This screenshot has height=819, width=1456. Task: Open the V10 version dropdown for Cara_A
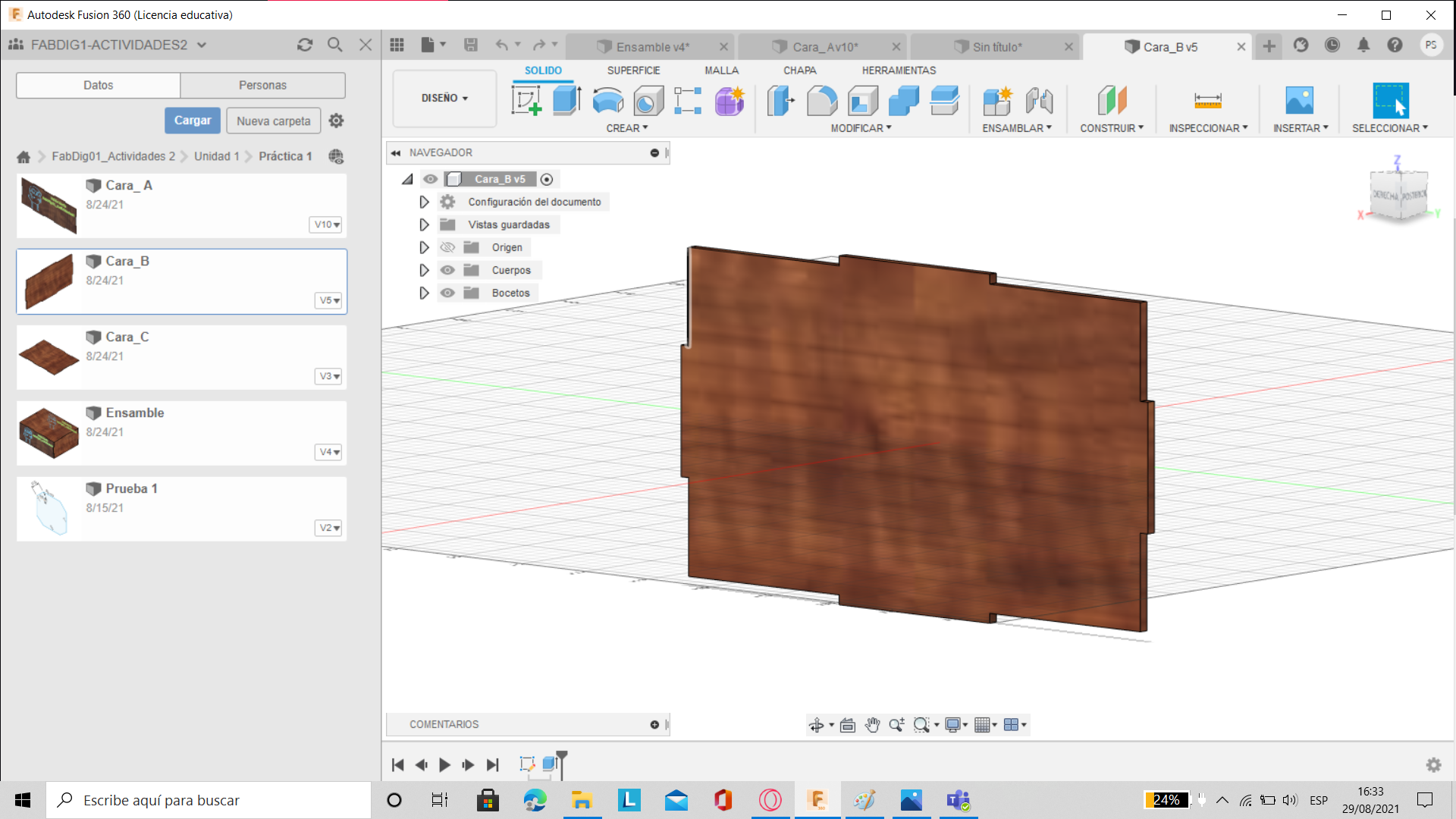coord(327,224)
